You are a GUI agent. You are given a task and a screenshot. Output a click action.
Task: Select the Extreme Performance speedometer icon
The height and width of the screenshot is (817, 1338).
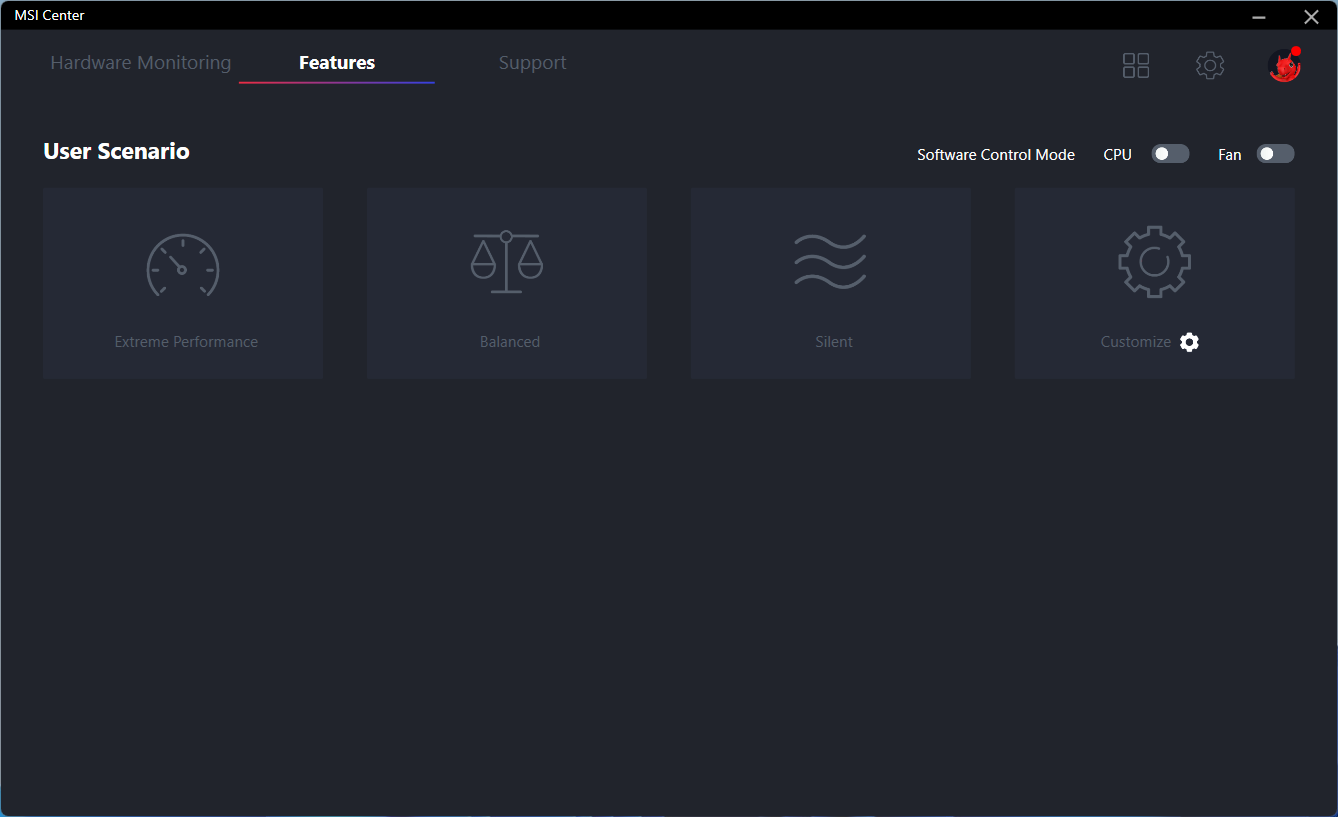click(183, 266)
